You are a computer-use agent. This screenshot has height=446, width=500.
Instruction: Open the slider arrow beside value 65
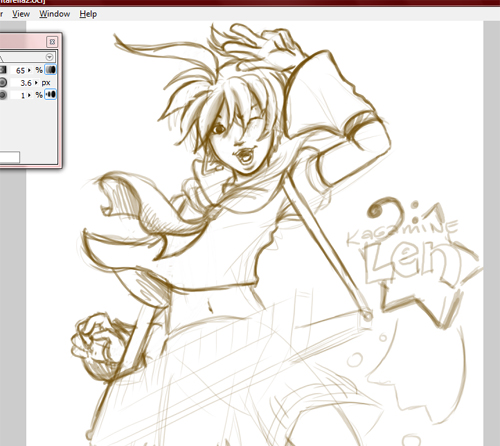point(29,70)
